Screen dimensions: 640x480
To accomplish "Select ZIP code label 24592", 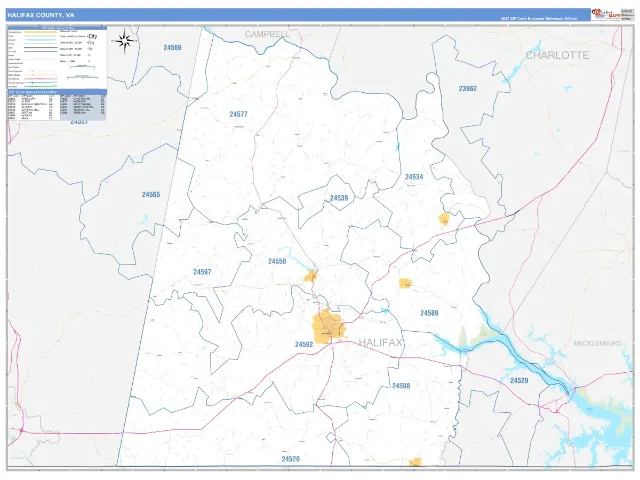I will pyautogui.click(x=304, y=344).
